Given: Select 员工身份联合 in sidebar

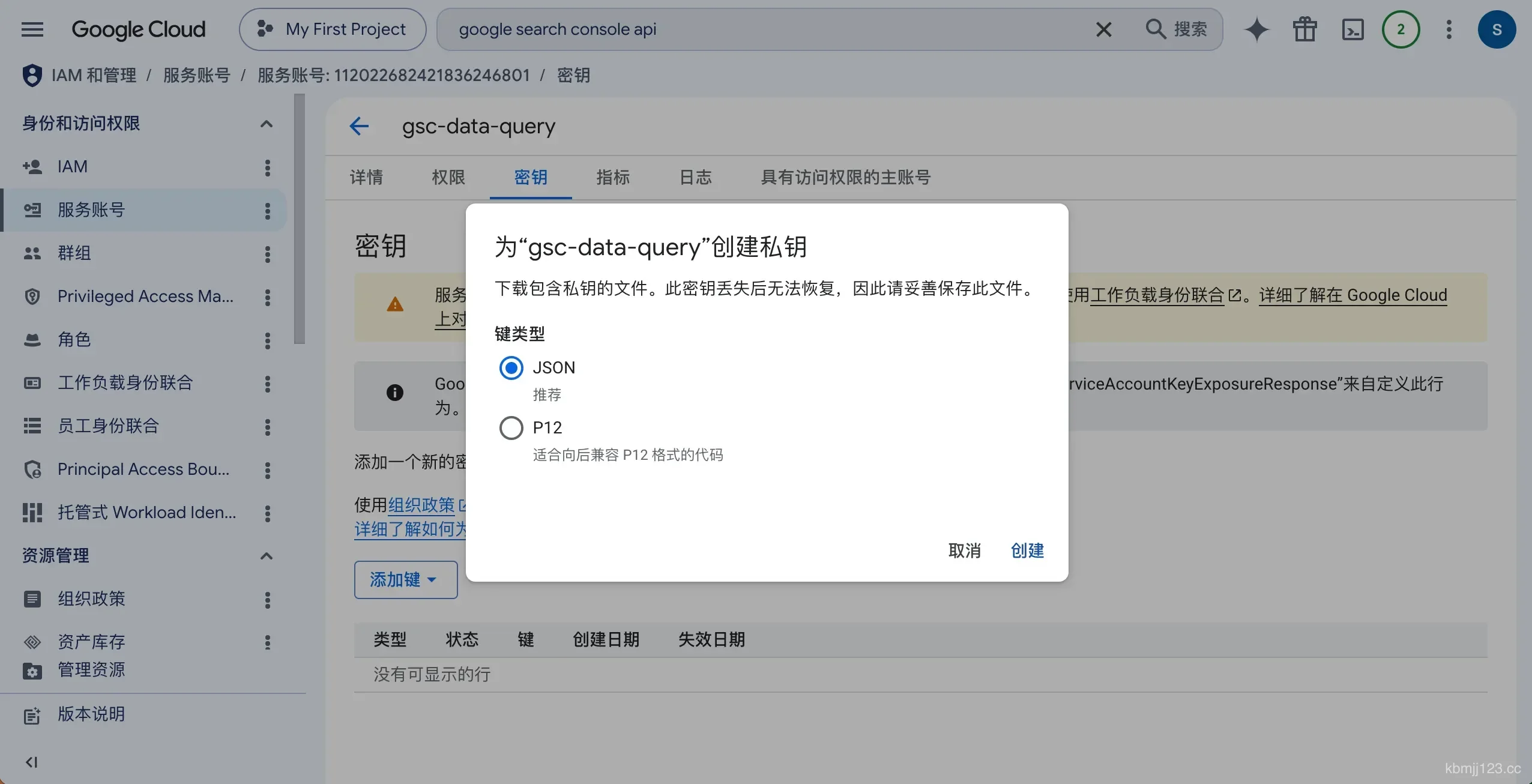Looking at the screenshot, I should tap(108, 426).
